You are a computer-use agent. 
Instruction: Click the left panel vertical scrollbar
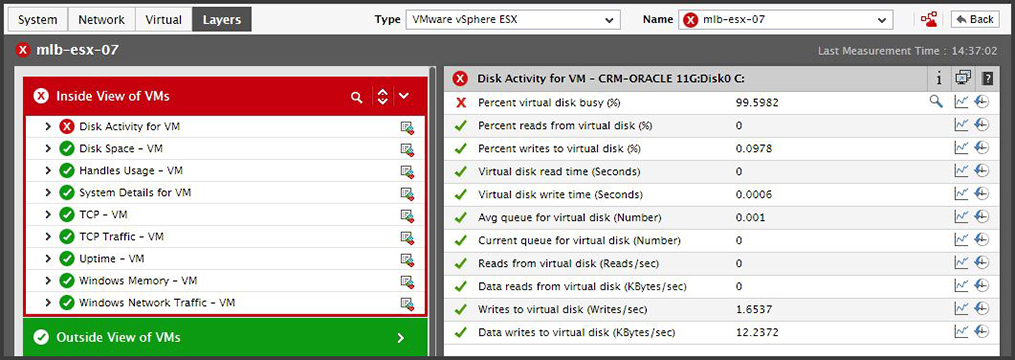432,210
